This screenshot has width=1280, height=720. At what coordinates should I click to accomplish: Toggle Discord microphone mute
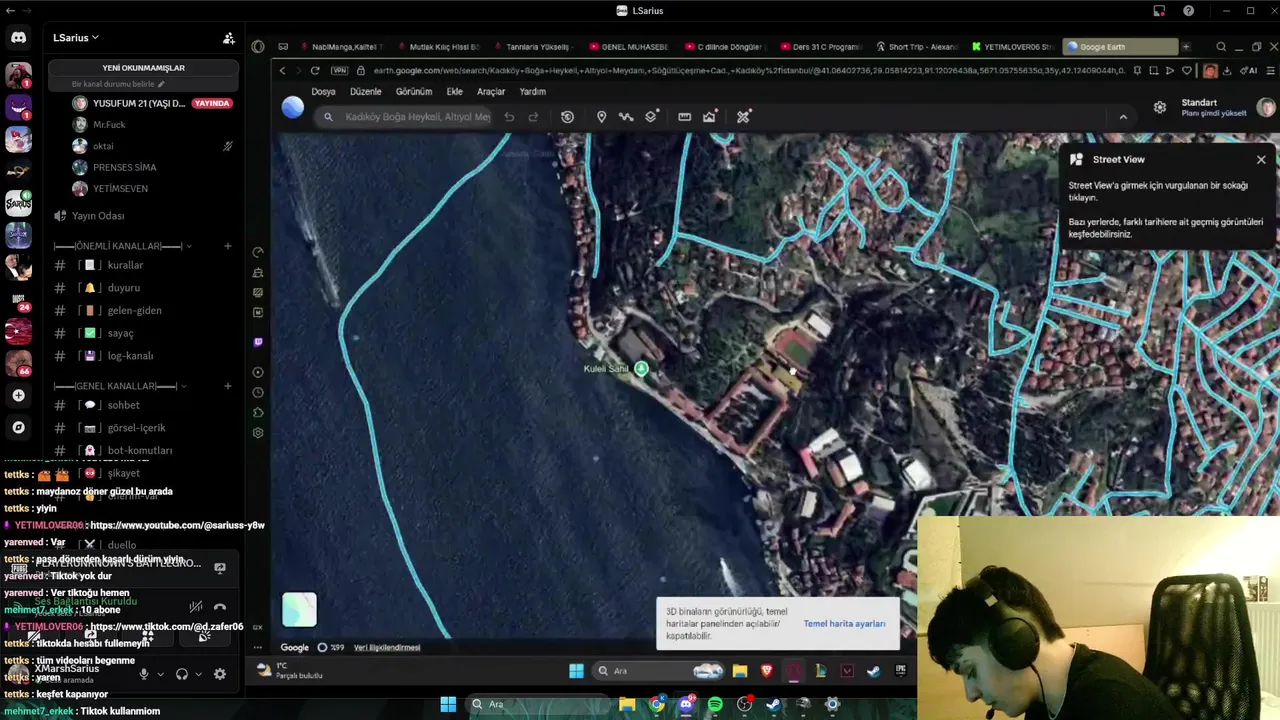(x=144, y=674)
